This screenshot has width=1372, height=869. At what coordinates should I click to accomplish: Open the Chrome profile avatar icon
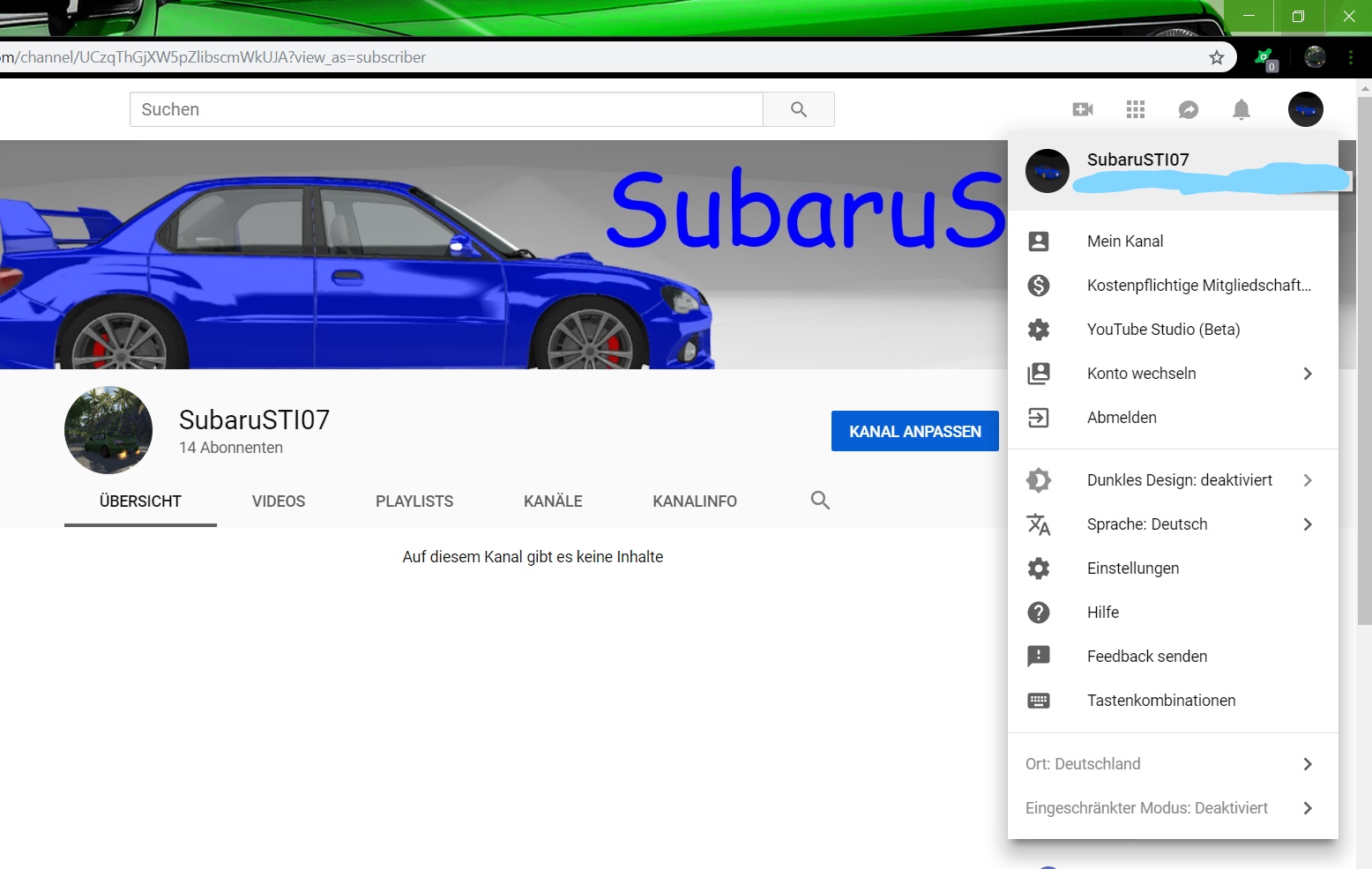tap(1315, 57)
